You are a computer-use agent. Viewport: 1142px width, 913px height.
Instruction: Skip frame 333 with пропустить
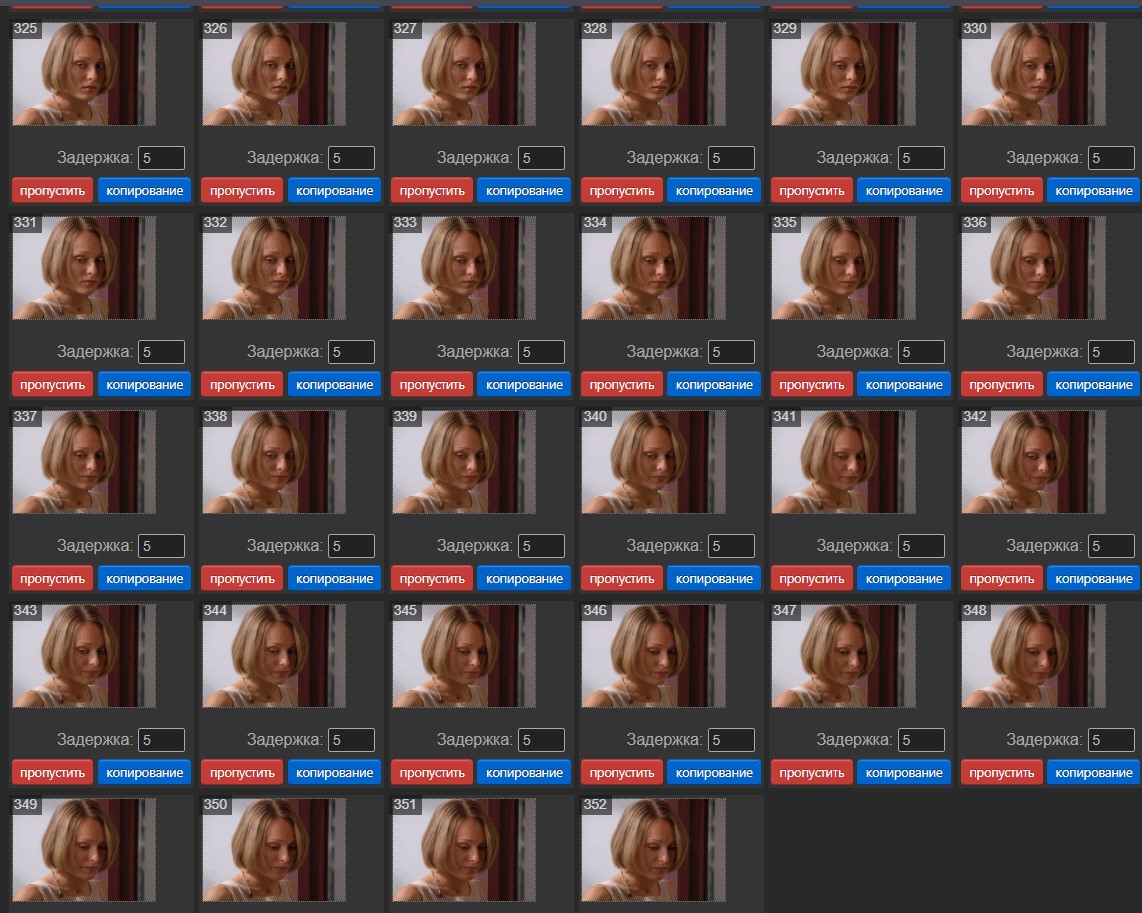click(x=432, y=384)
